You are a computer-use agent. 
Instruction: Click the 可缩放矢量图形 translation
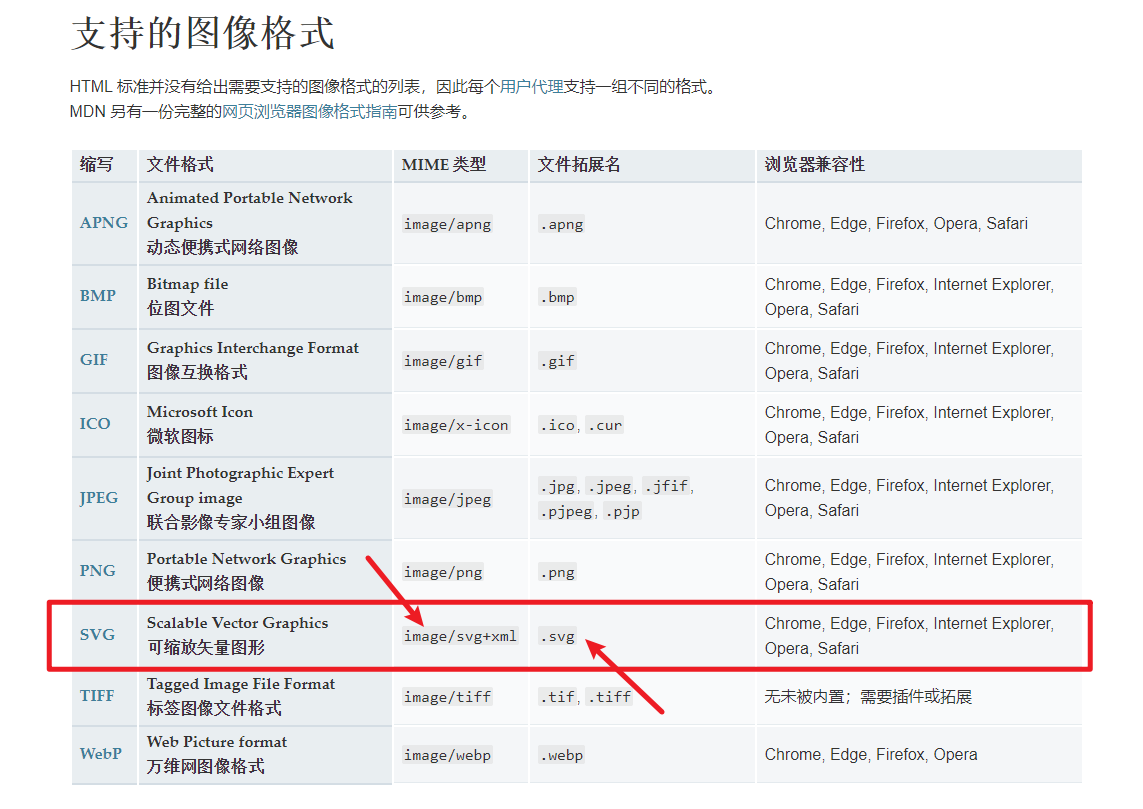tap(206, 647)
